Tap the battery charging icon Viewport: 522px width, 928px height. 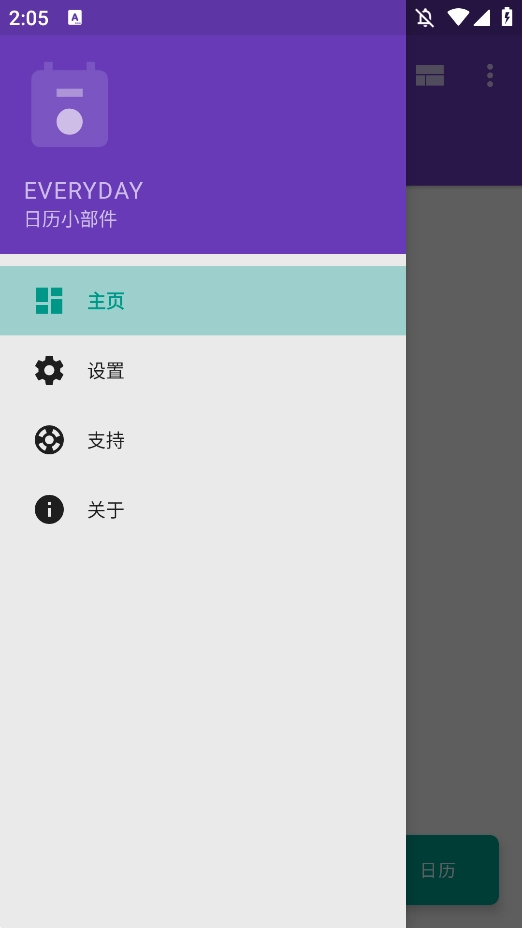(x=507, y=17)
